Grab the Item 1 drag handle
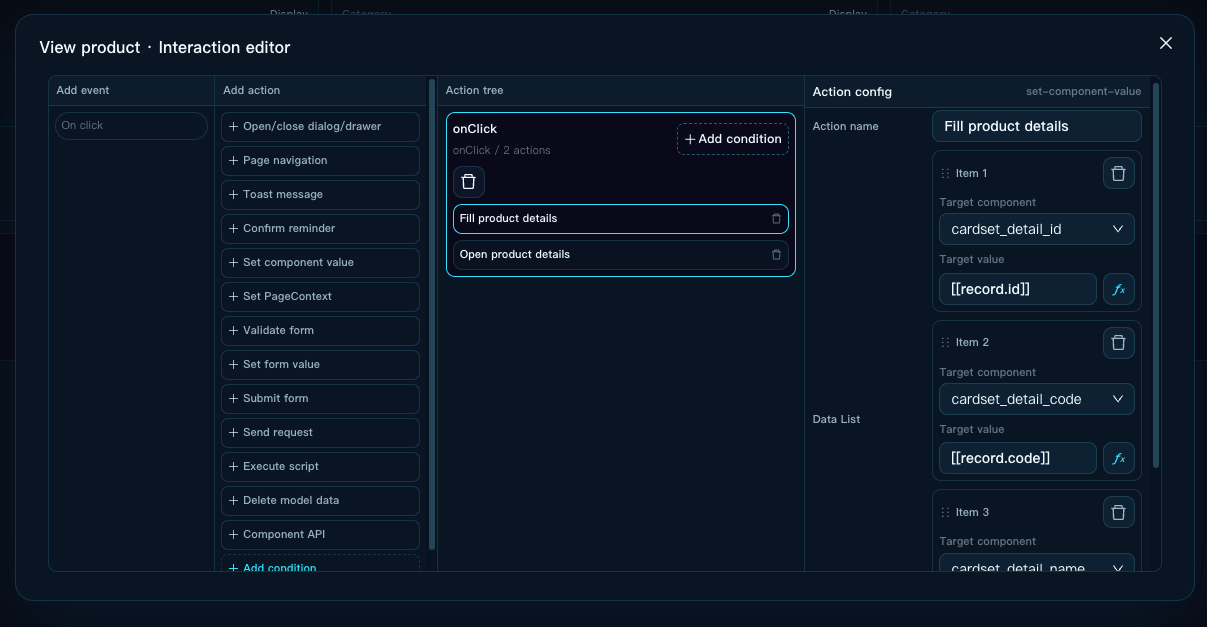Viewport: 1207px width, 627px height. coord(945,173)
